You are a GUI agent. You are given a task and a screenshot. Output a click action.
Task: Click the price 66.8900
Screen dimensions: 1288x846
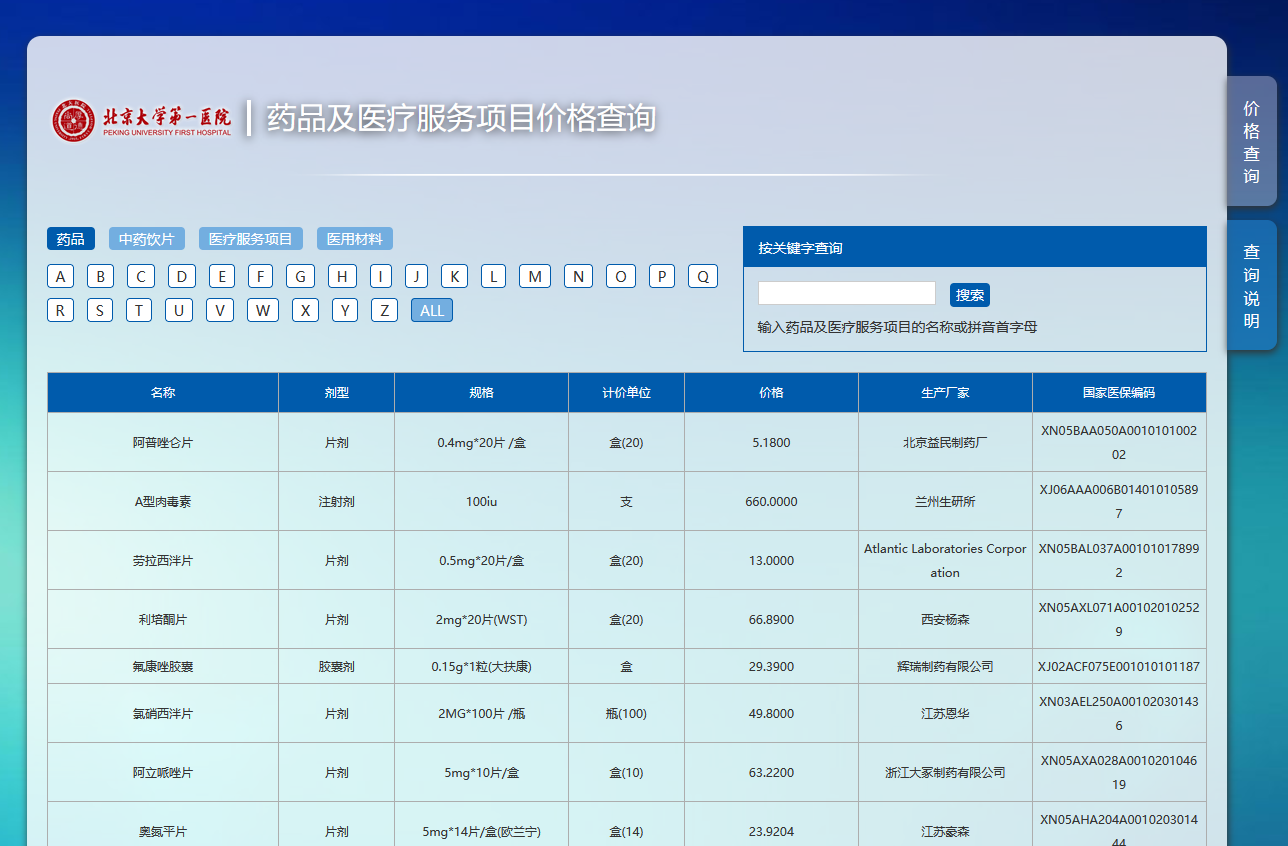pyautogui.click(x=772, y=619)
